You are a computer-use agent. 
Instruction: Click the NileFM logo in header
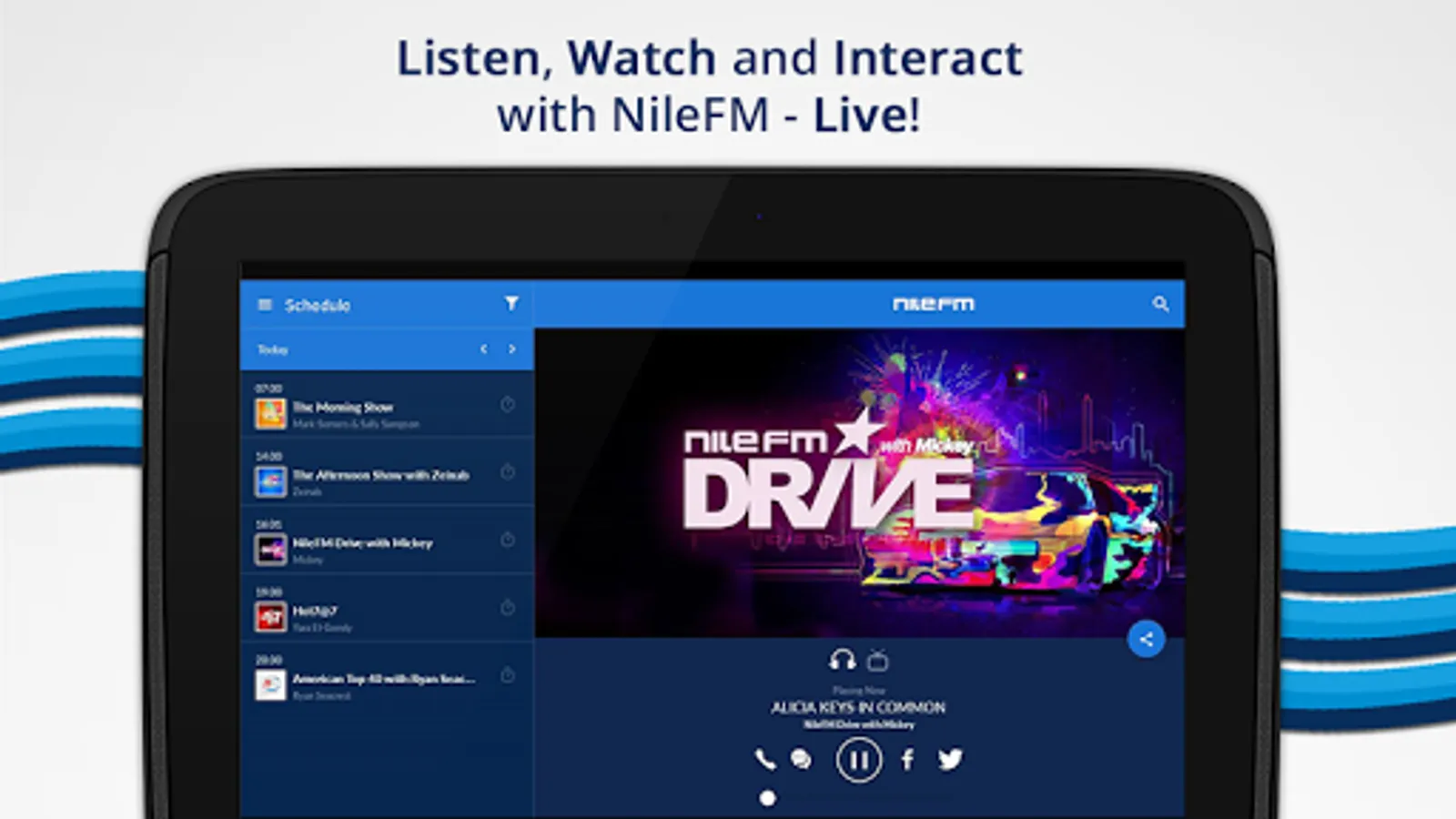[934, 304]
